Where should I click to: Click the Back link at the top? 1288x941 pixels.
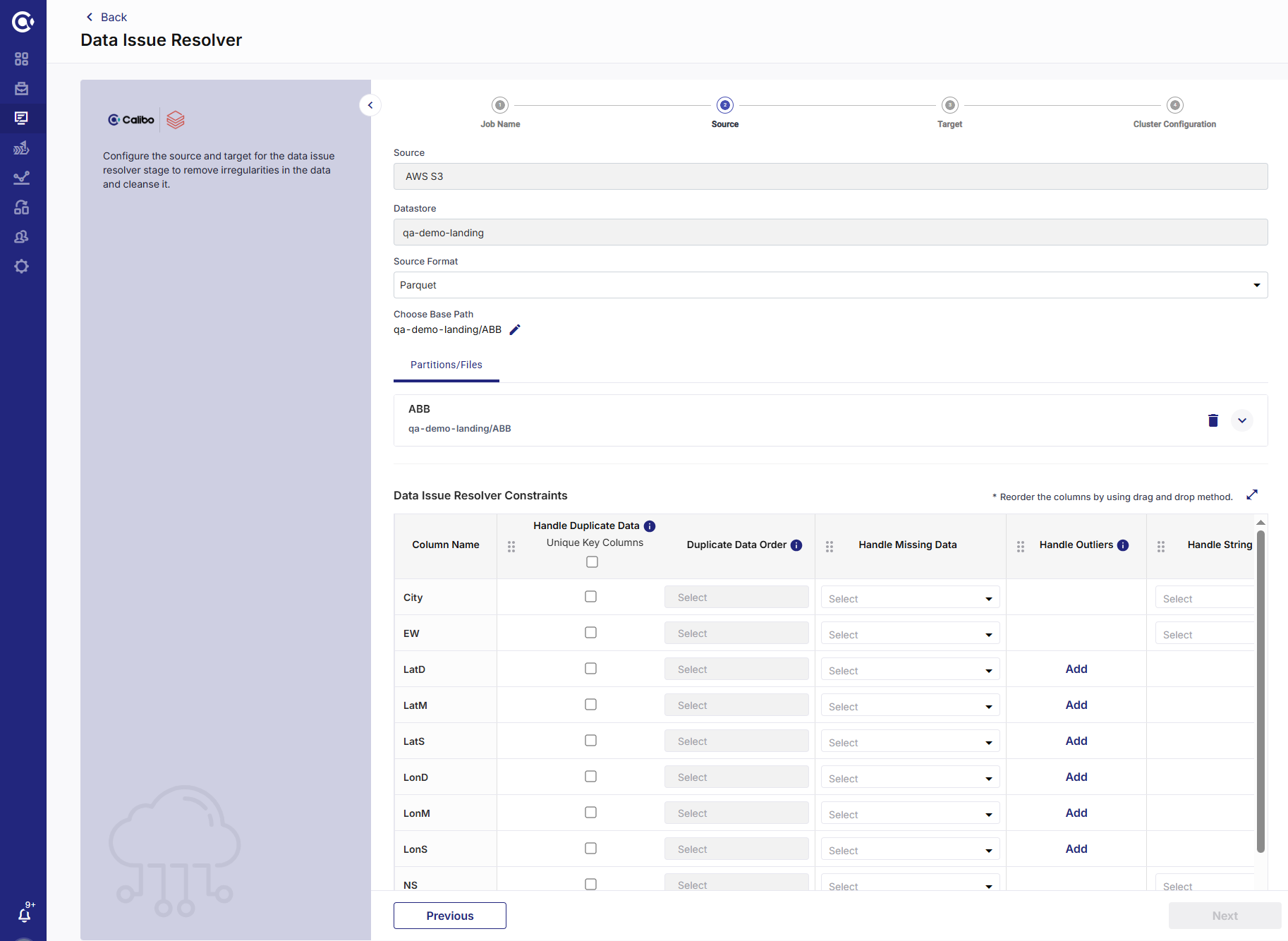pyautogui.click(x=106, y=16)
